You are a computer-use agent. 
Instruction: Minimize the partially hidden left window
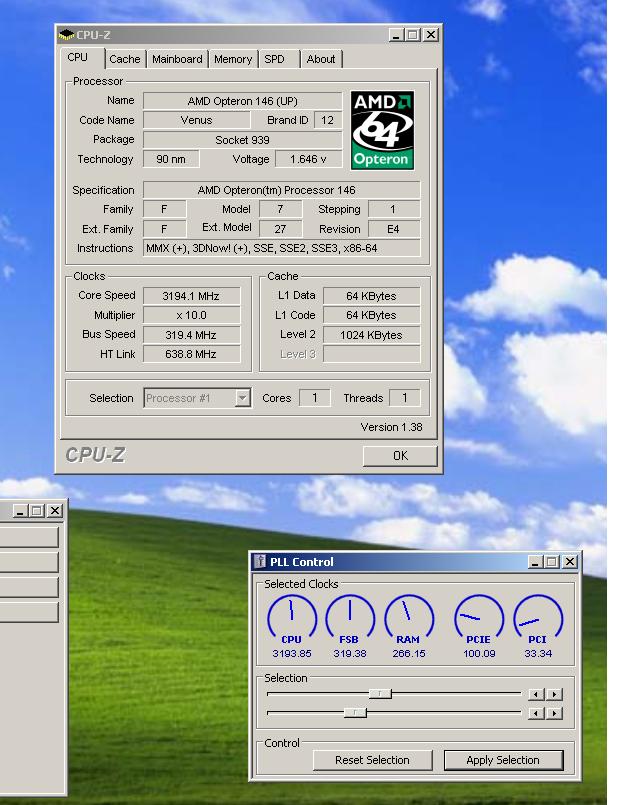(20, 510)
